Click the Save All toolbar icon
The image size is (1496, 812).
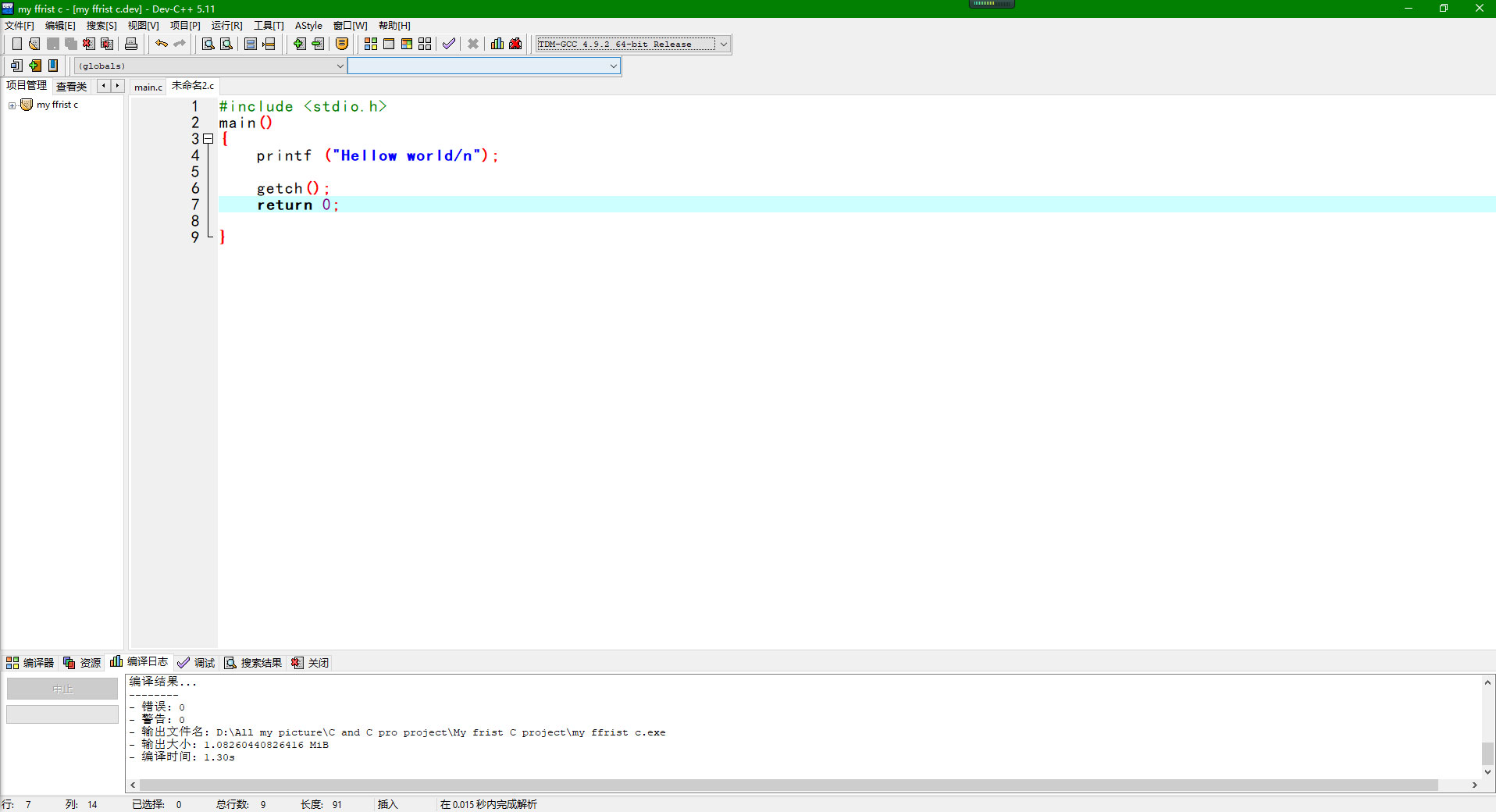(71, 44)
